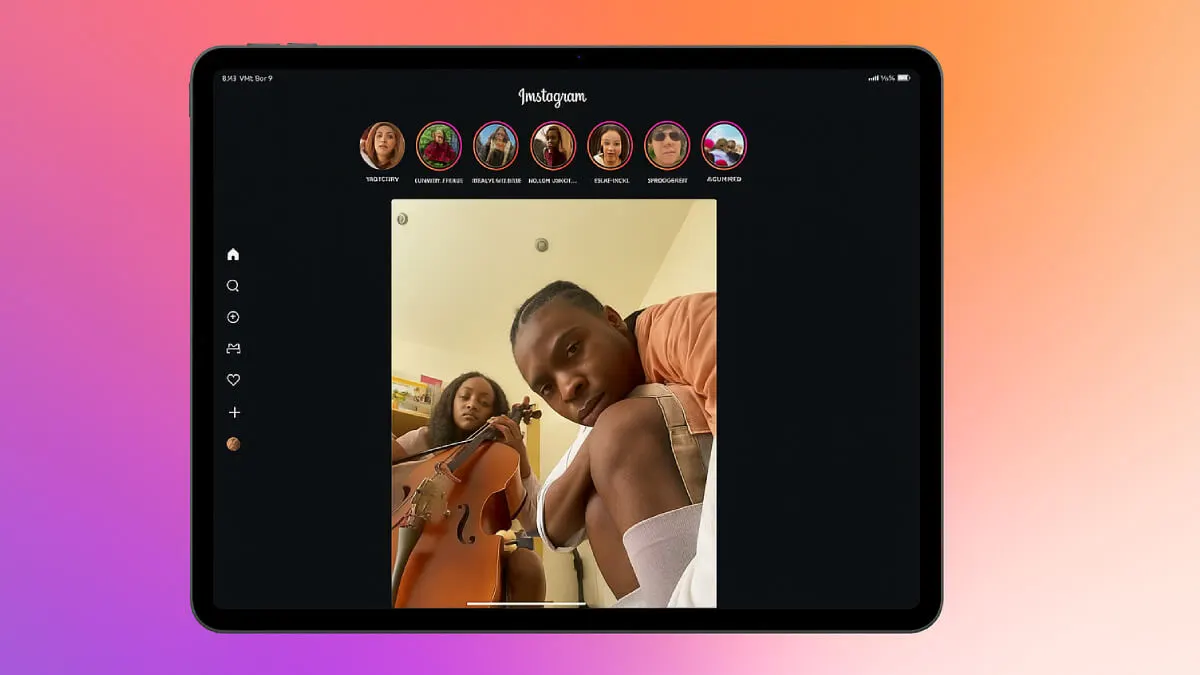The width and height of the screenshot is (1200, 675).
Task: Tap the story labeled ESLAF-INCKL
Action: pos(610,146)
